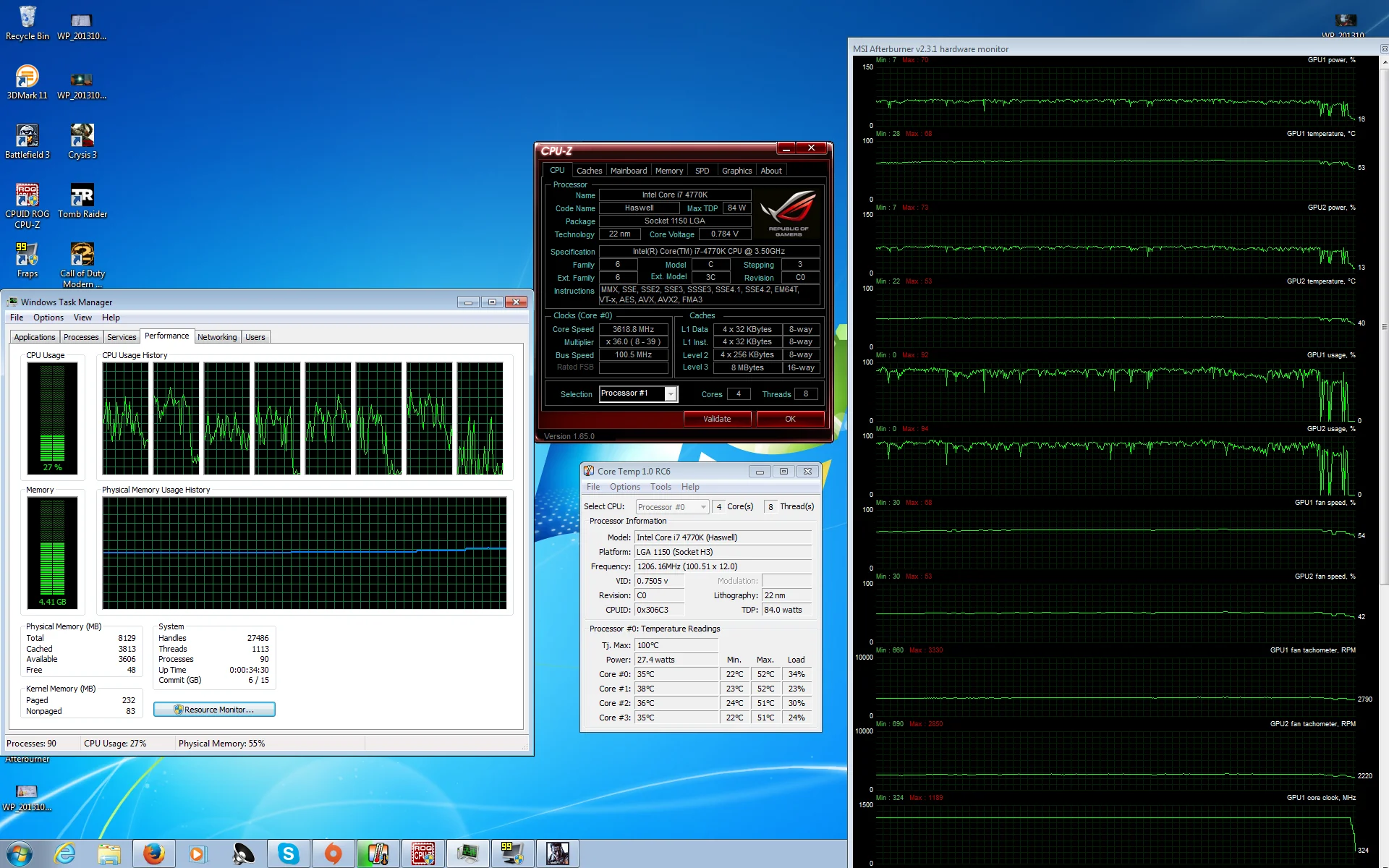Open Call of Duty Modern desktop shortcut
This screenshot has width=1389, height=868.
[x=82, y=265]
